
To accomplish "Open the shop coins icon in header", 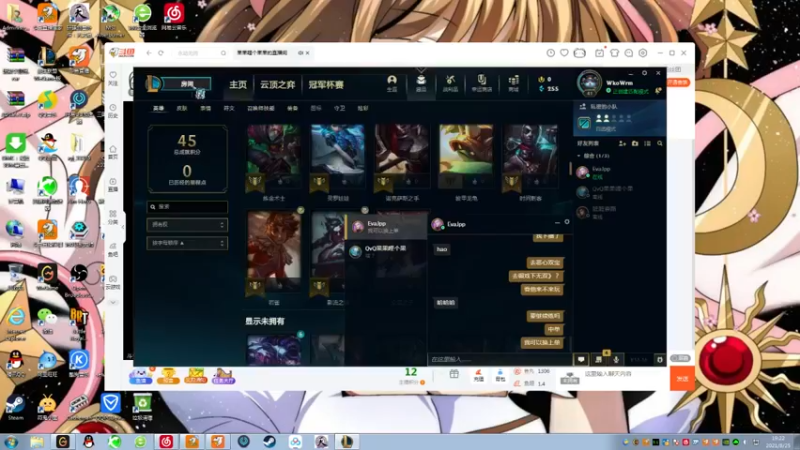I will point(513,83).
